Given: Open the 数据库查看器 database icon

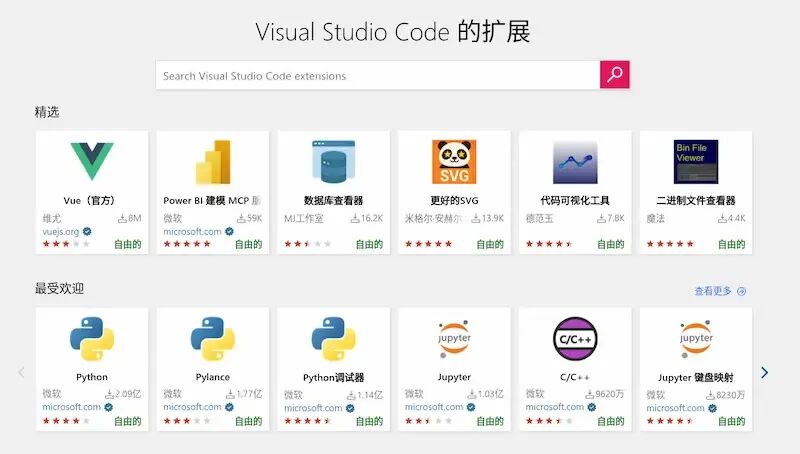Looking at the screenshot, I should 333,162.
